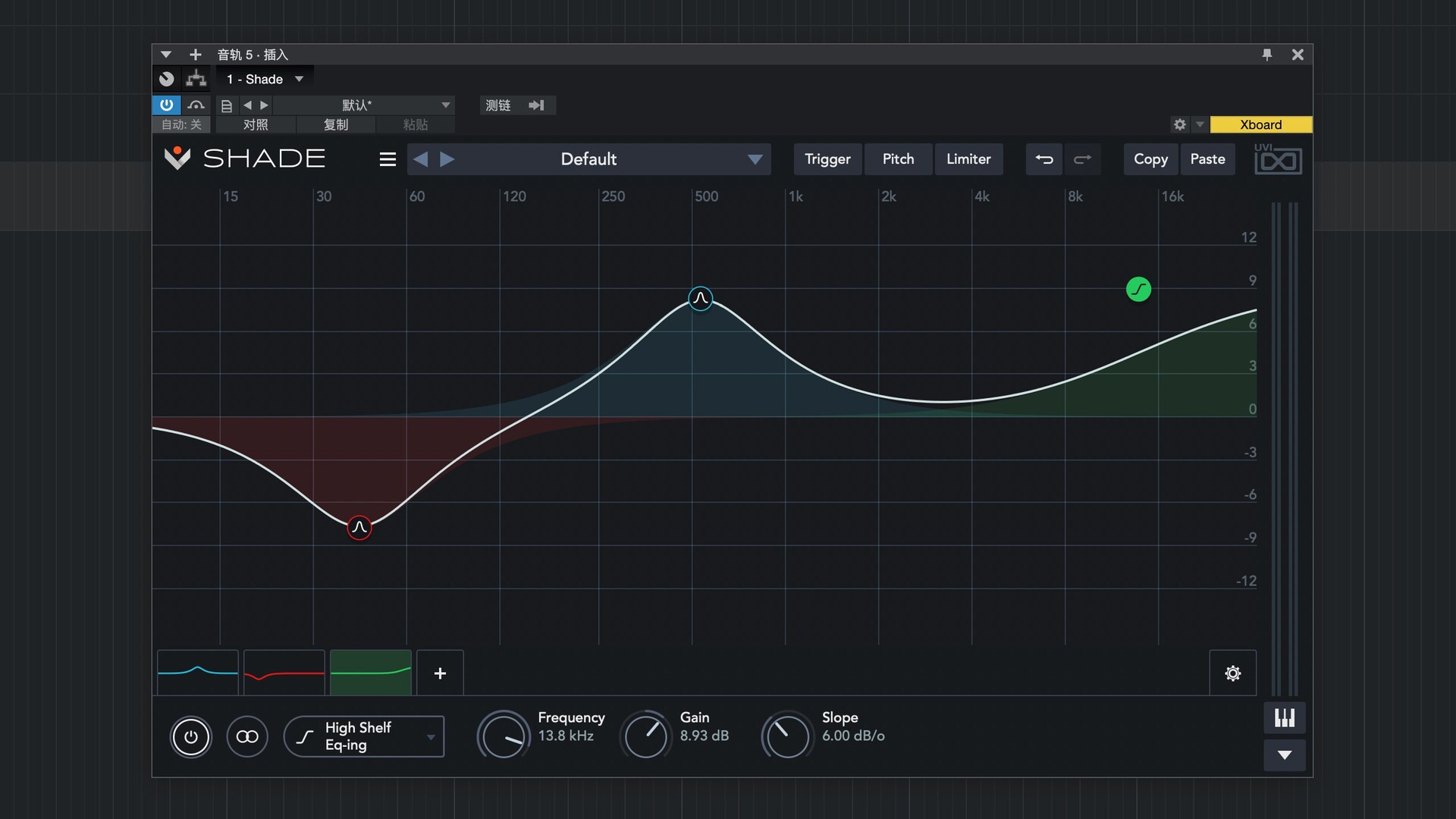The image size is (1456, 819).
Task: Open the analyzer settings gear
Action: tap(1233, 673)
